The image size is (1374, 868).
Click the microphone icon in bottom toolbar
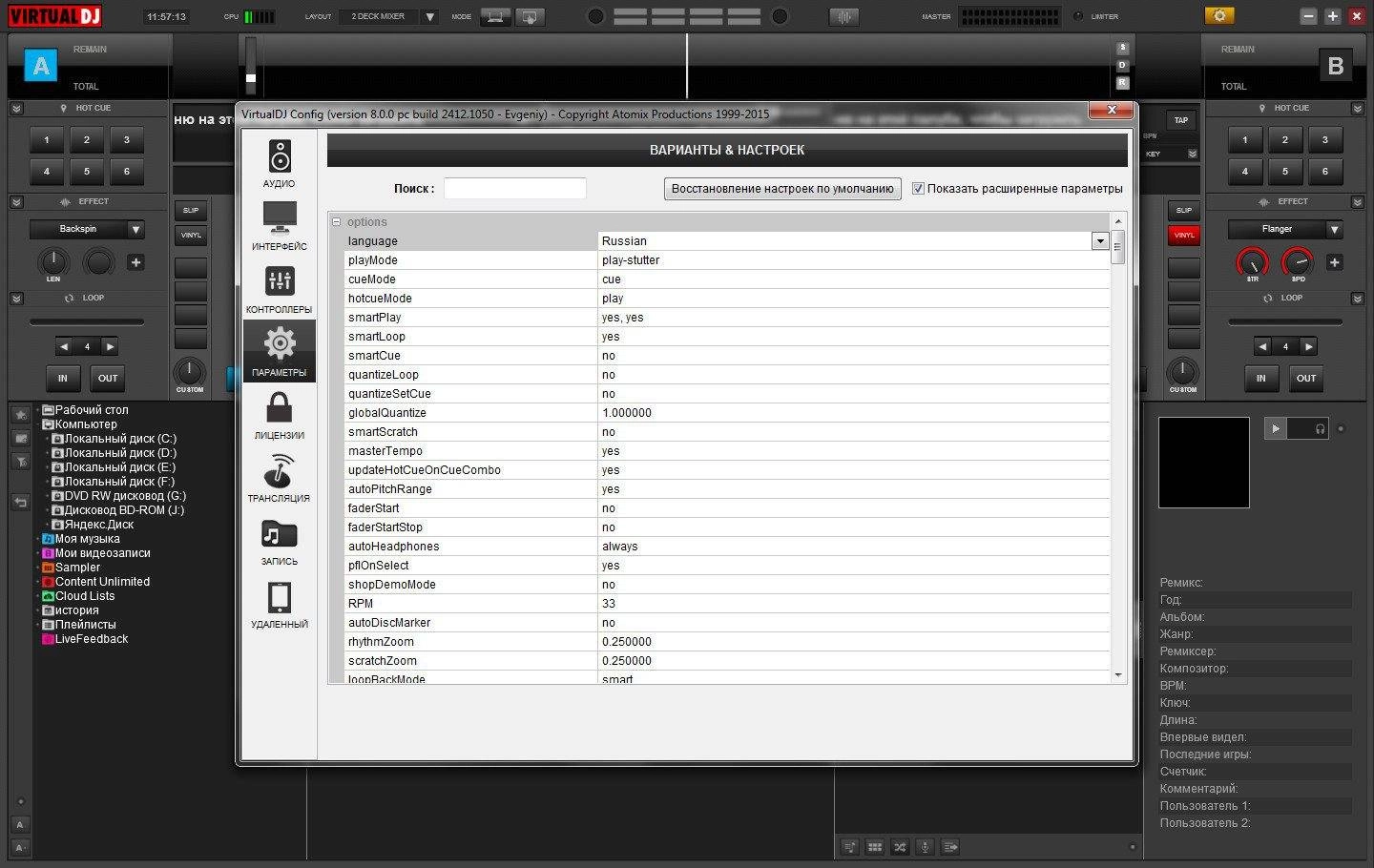925,847
